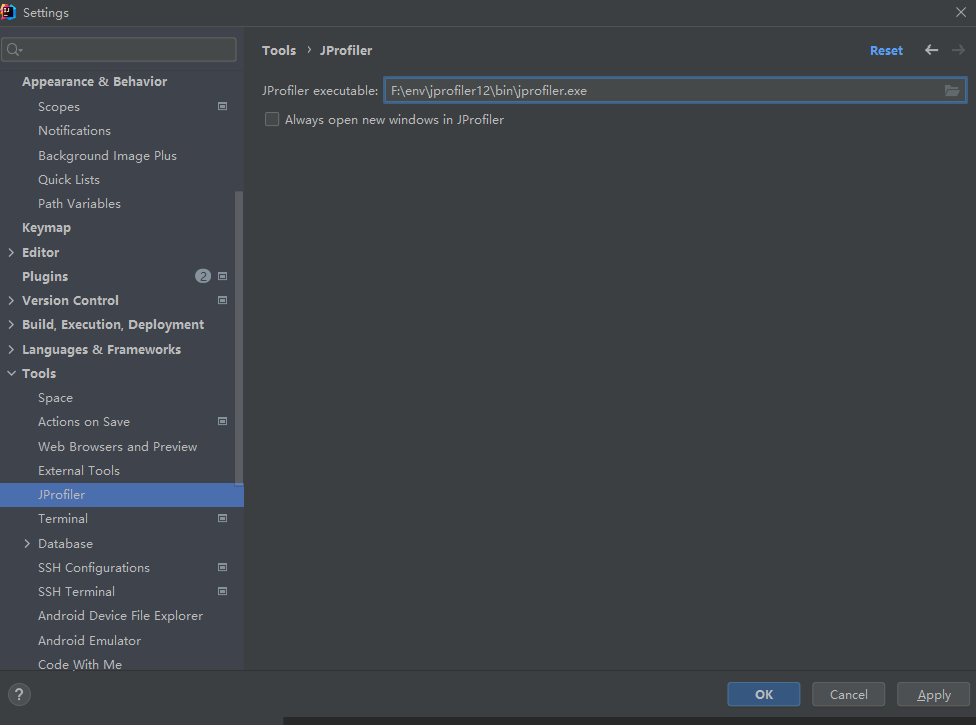
Task: Select Android Device File Explorer
Action: coord(120,615)
